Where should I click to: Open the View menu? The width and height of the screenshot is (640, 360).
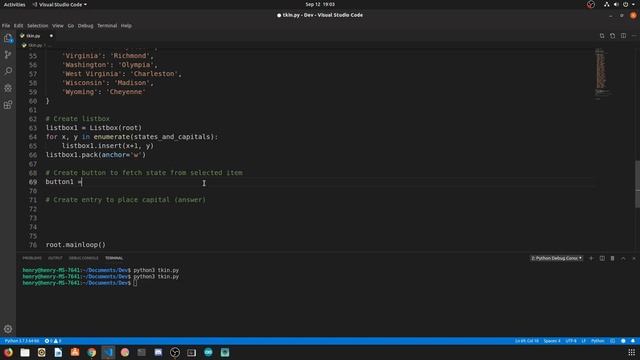[x=58, y=26]
